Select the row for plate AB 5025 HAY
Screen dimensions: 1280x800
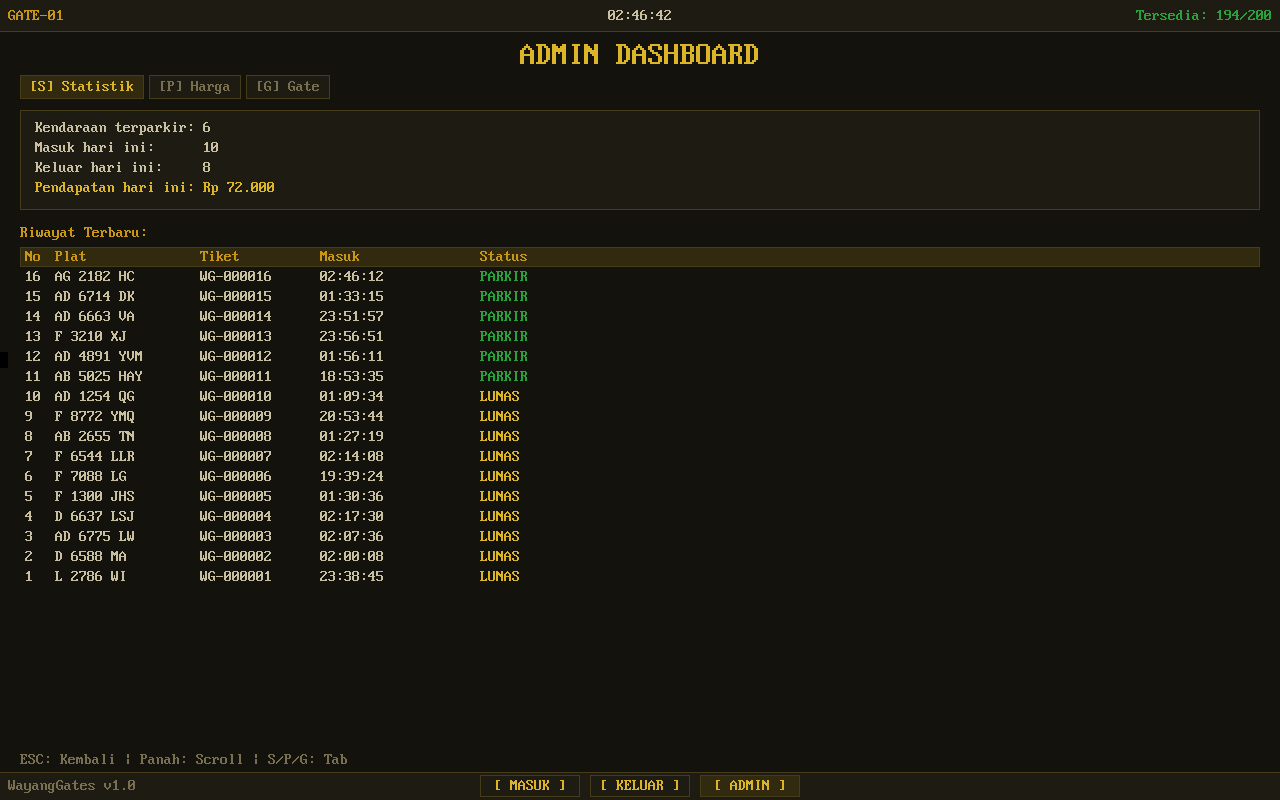click(100, 376)
